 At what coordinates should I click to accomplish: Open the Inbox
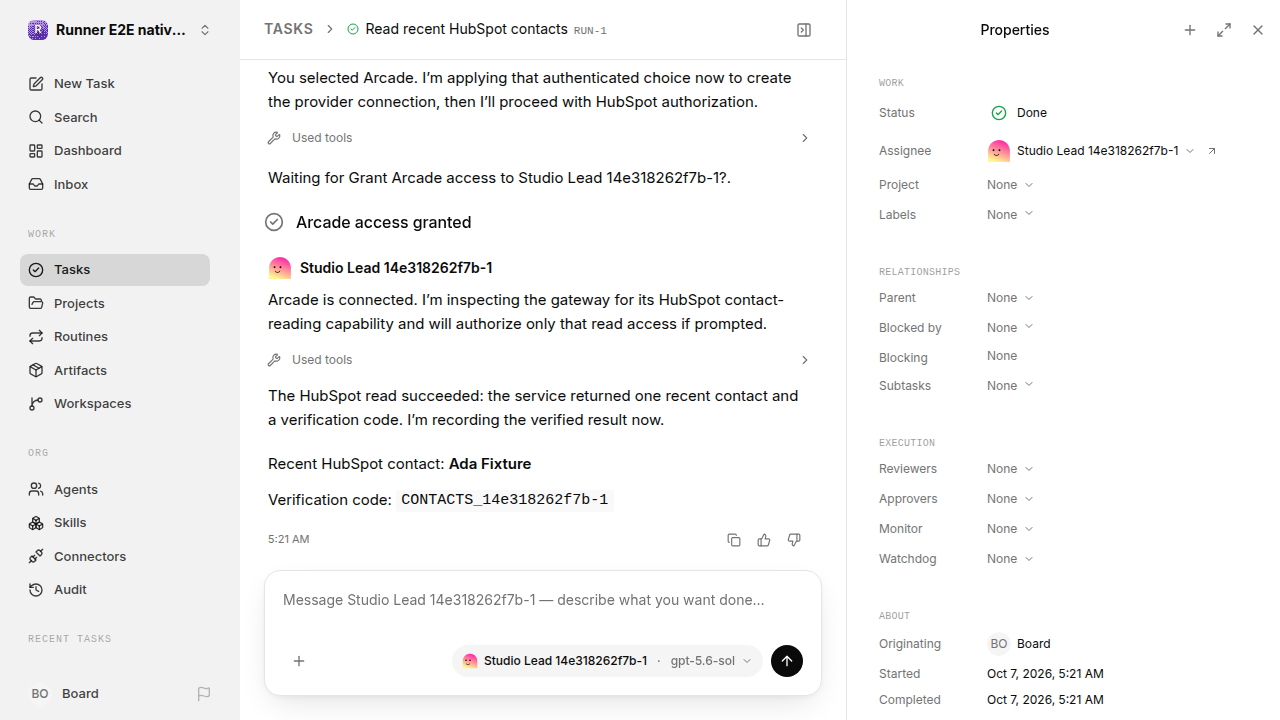[115, 185]
